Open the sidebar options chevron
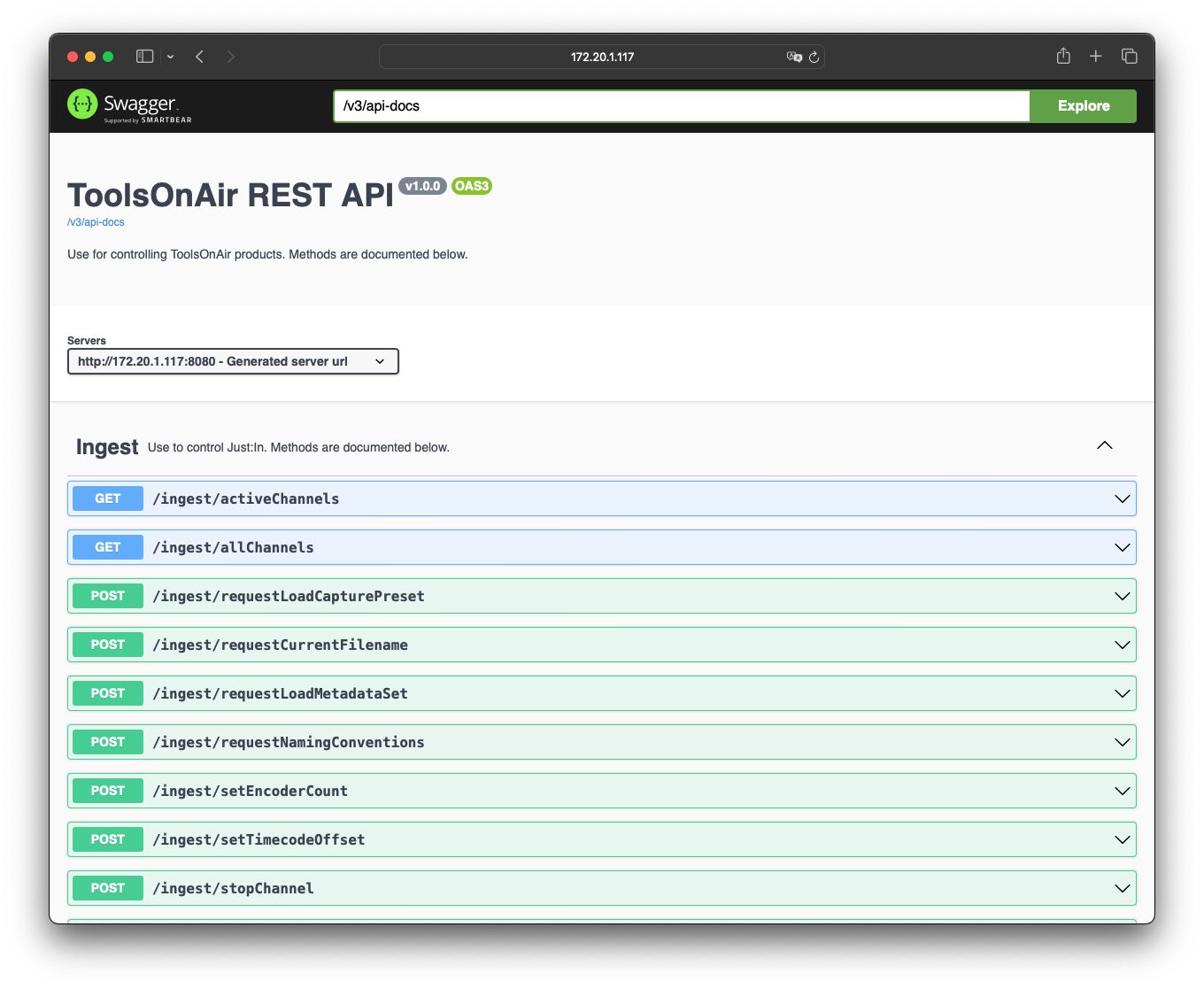The height and width of the screenshot is (989, 1204). tap(170, 57)
